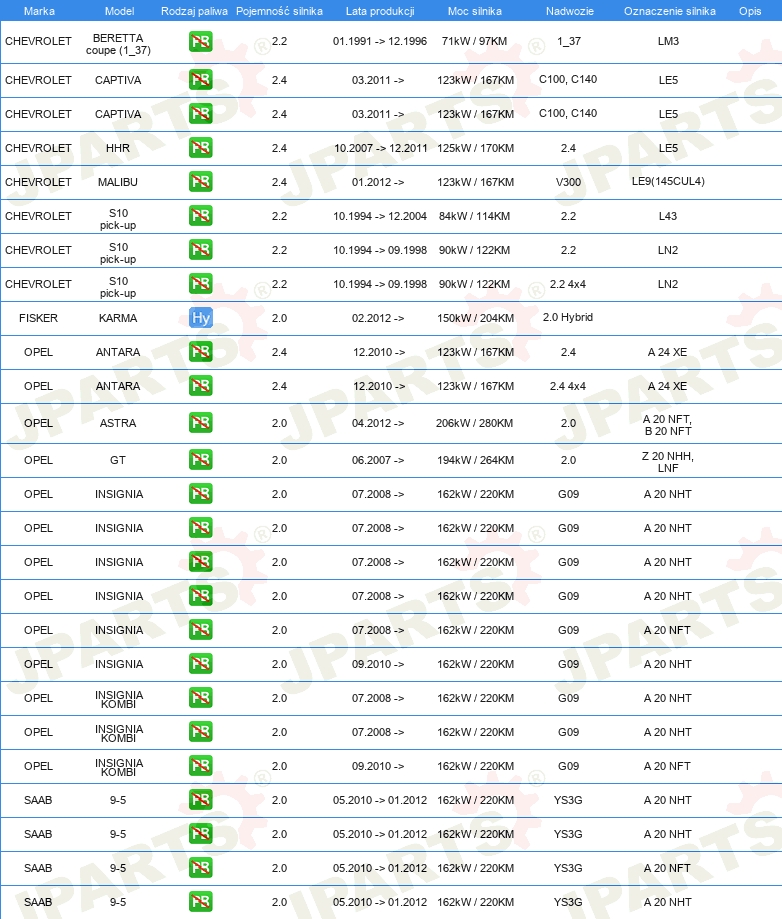Click the 04.2012 -> production date cell
The height and width of the screenshot is (919, 782).
pyautogui.click(x=378, y=423)
